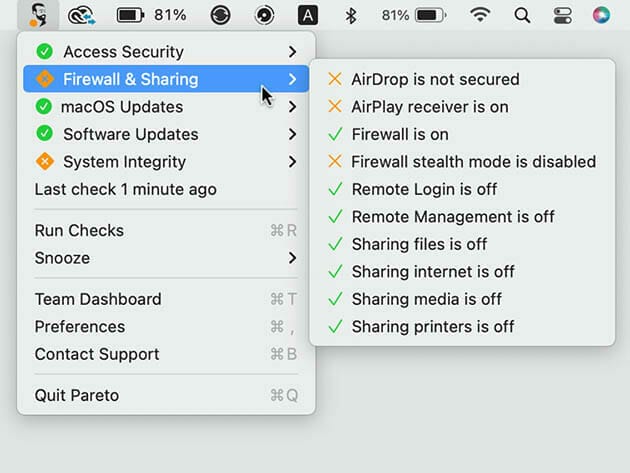
Task: Choose Run Checks from the menu
Action: point(80,231)
